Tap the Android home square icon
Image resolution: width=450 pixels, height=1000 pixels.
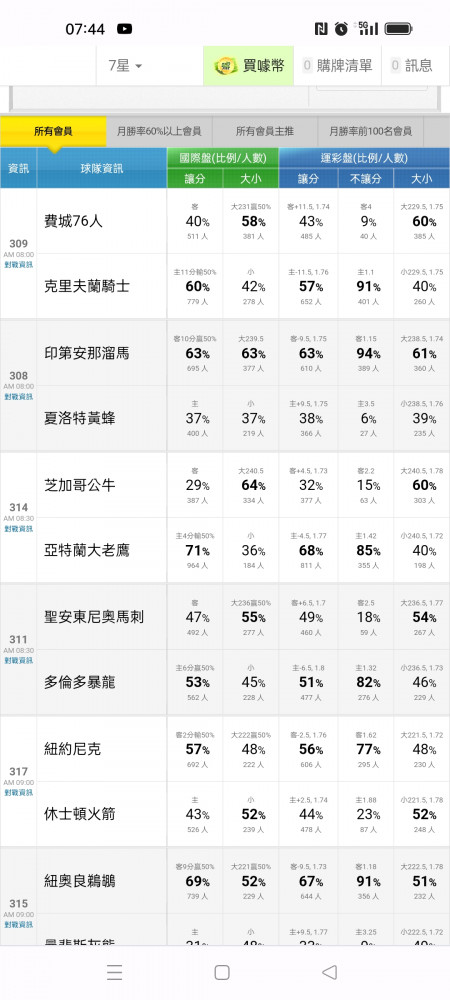[222, 972]
